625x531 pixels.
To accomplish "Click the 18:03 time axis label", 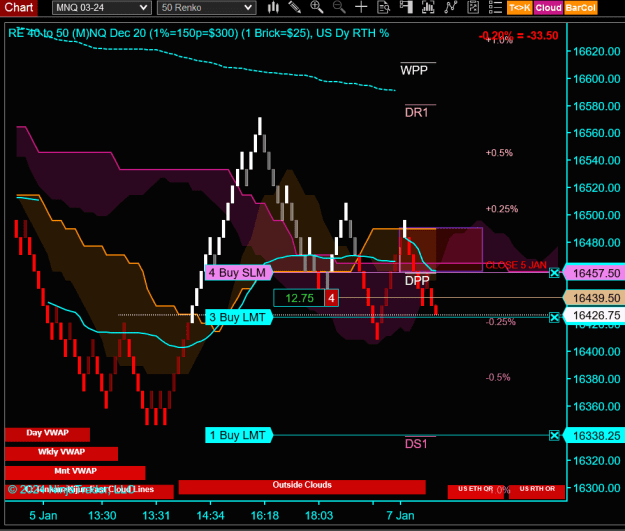I will pyautogui.click(x=319, y=516).
